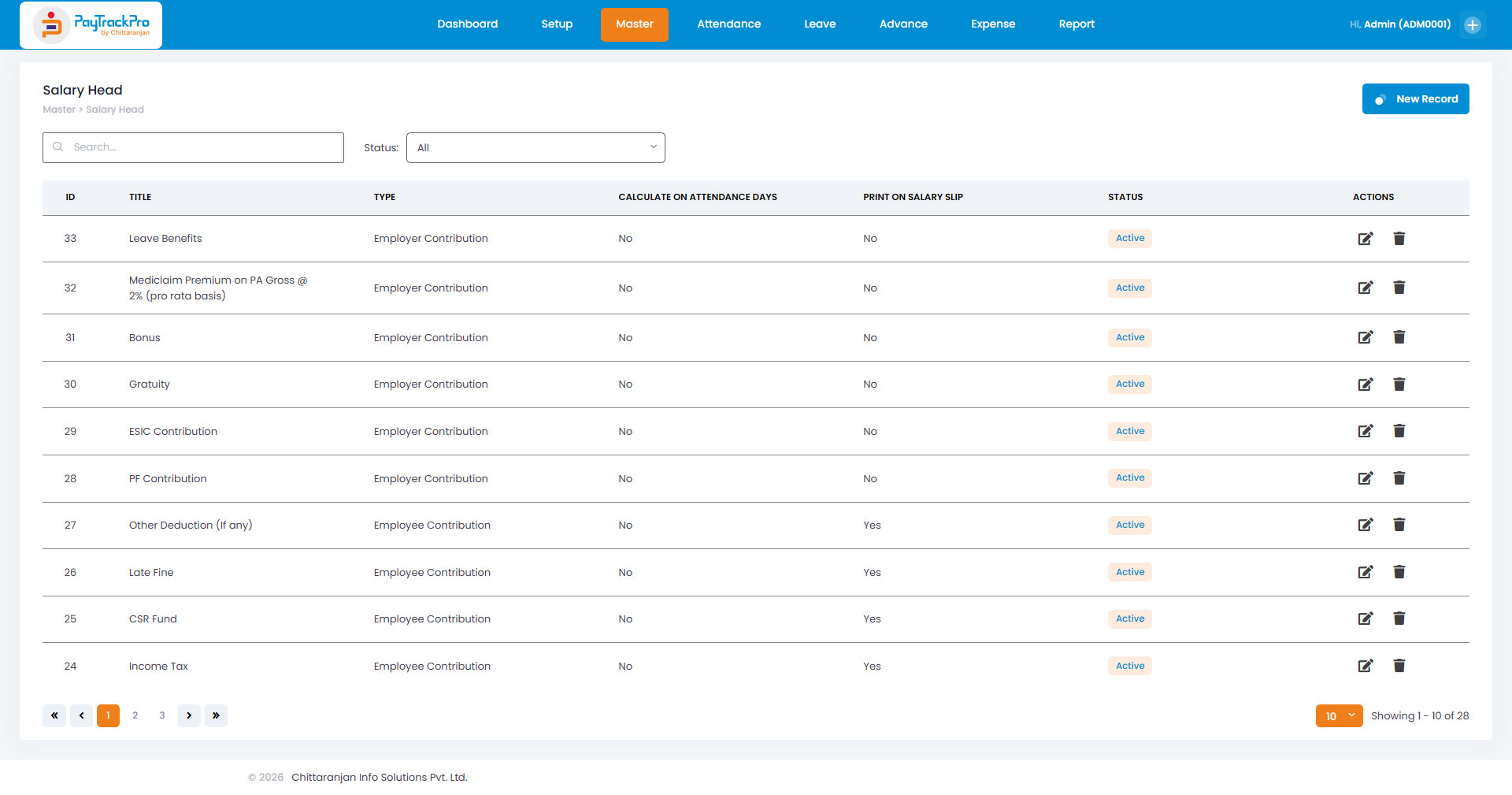This screenshot has height=795, width=1512.
Task: Jump to the last page
Action: point(216,715)
